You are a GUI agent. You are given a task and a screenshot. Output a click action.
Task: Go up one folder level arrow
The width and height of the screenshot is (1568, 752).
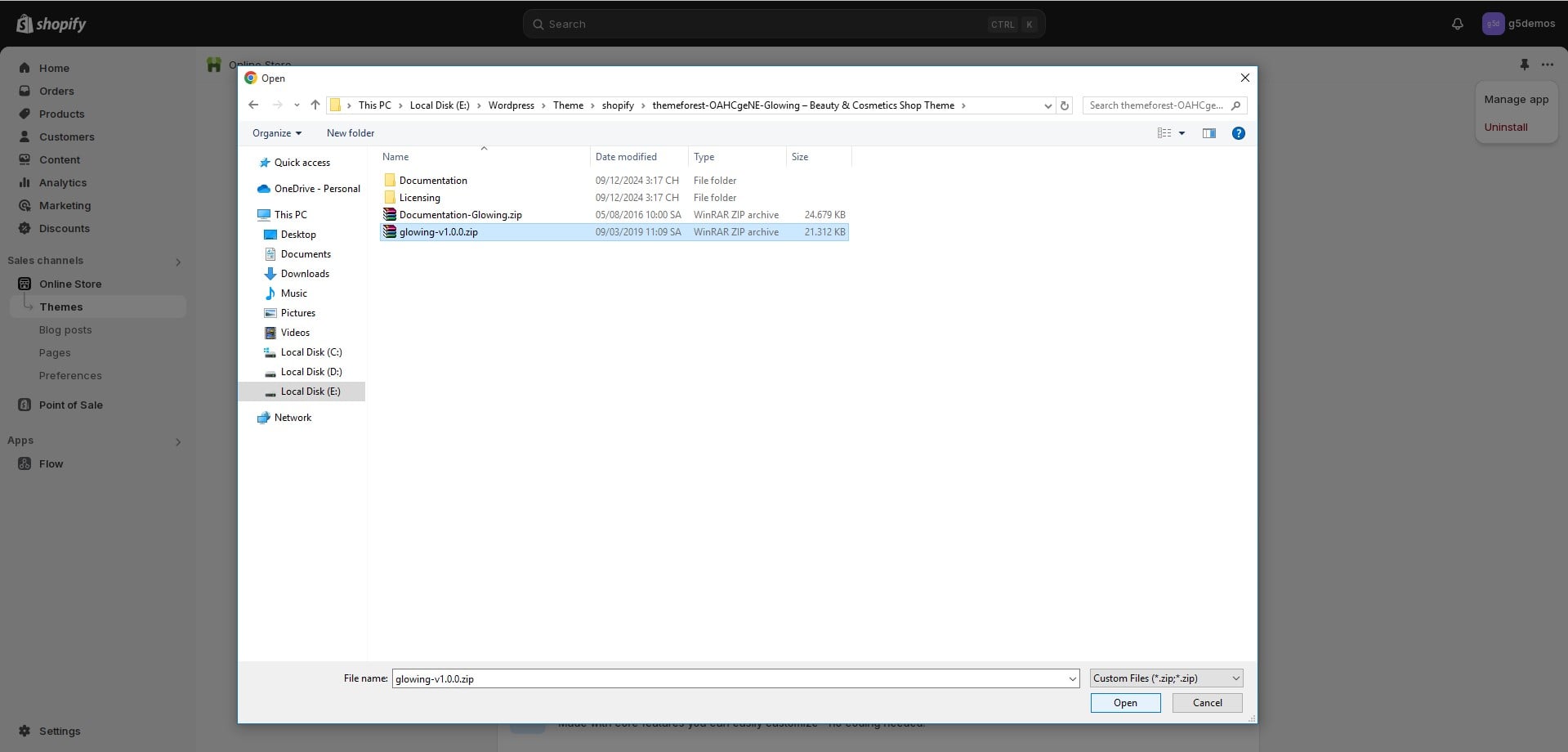click(x=315, y=105)
